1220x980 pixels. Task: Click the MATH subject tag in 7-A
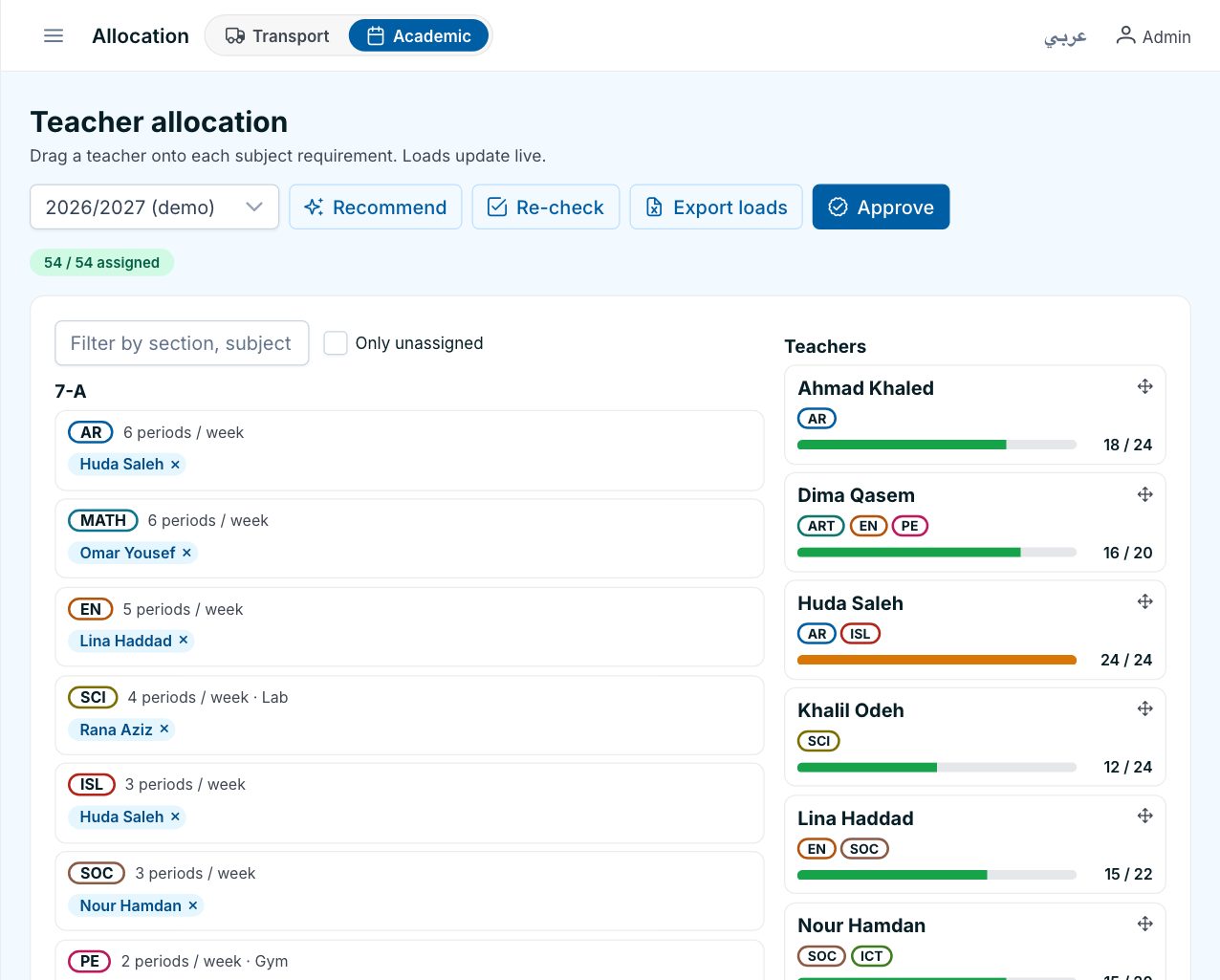[x=103, y=520]
